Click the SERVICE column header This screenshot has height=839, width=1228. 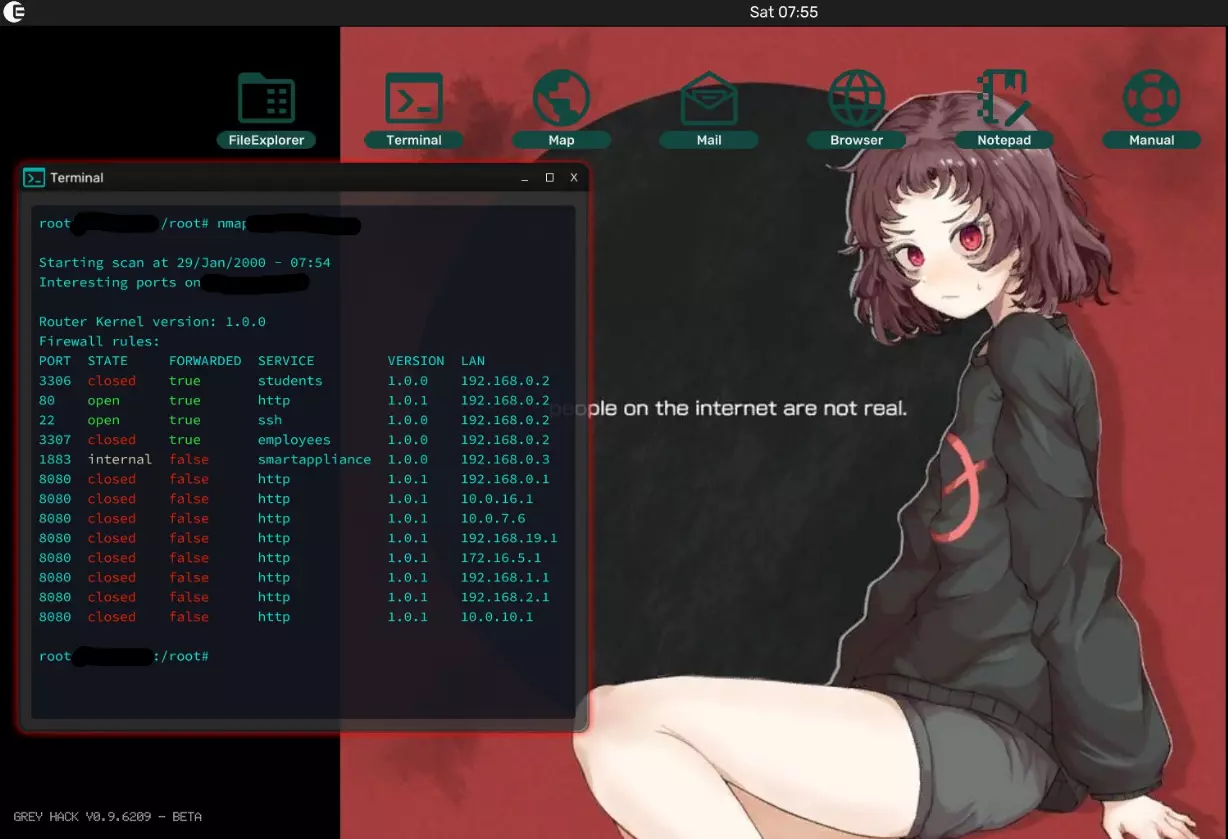point(286,361)
